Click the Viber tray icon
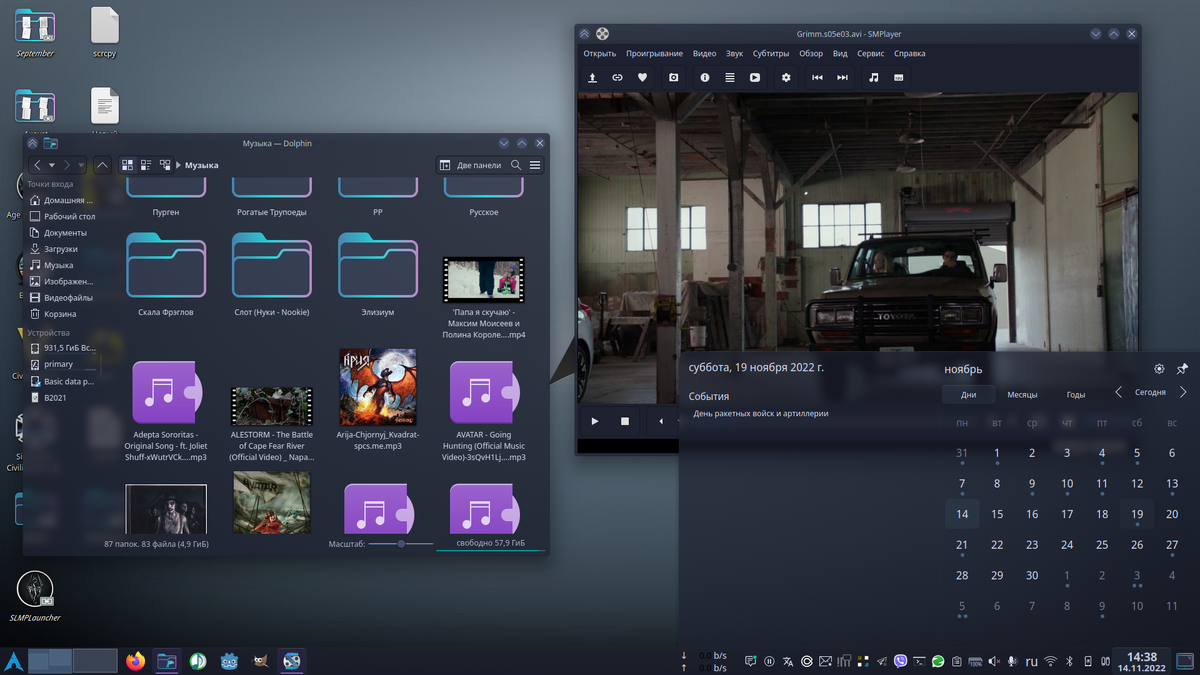 (x=901, y=661)
